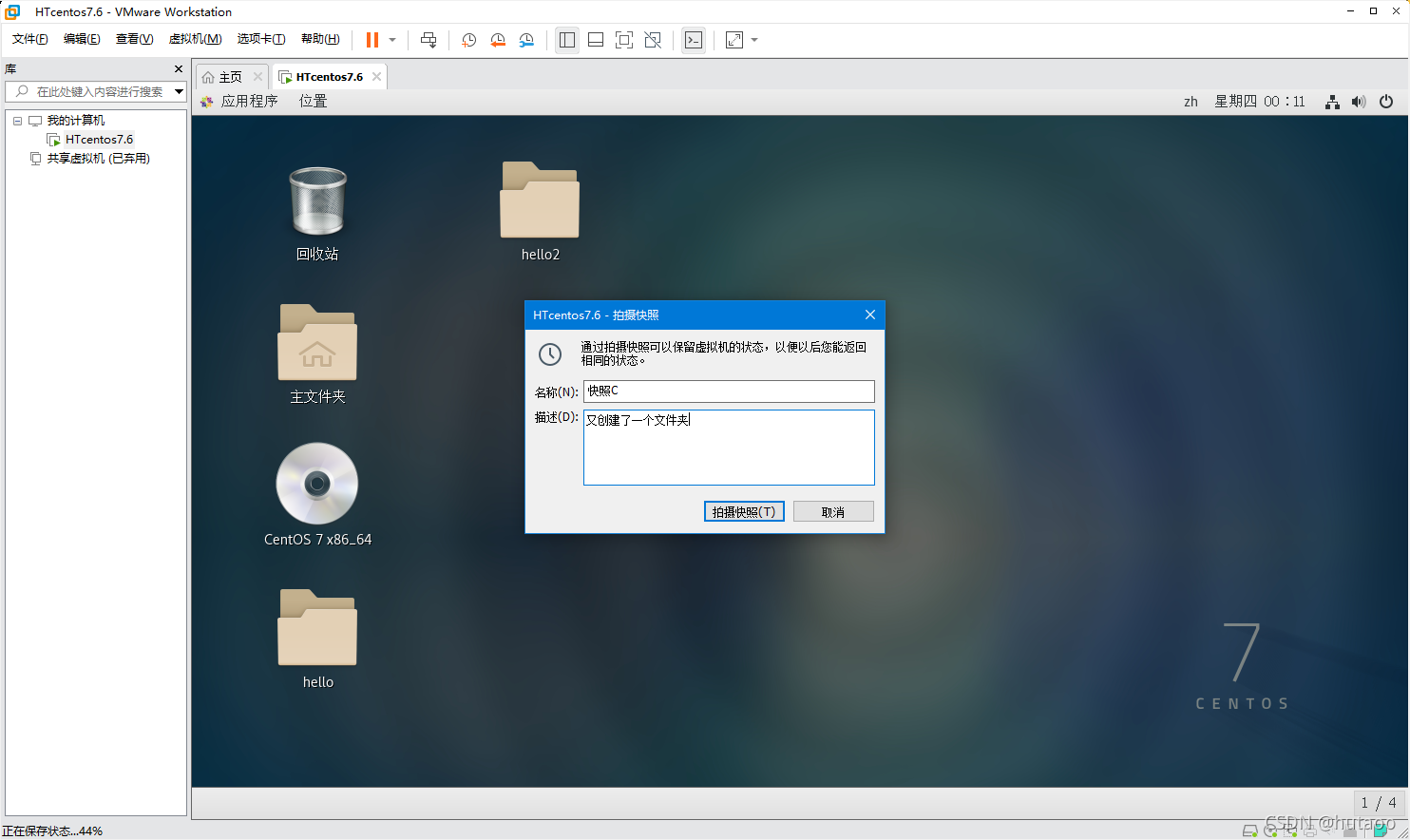Click the Unity mode toolbar icon
This screenshot has height=840, width=1410.
(653, 40)
